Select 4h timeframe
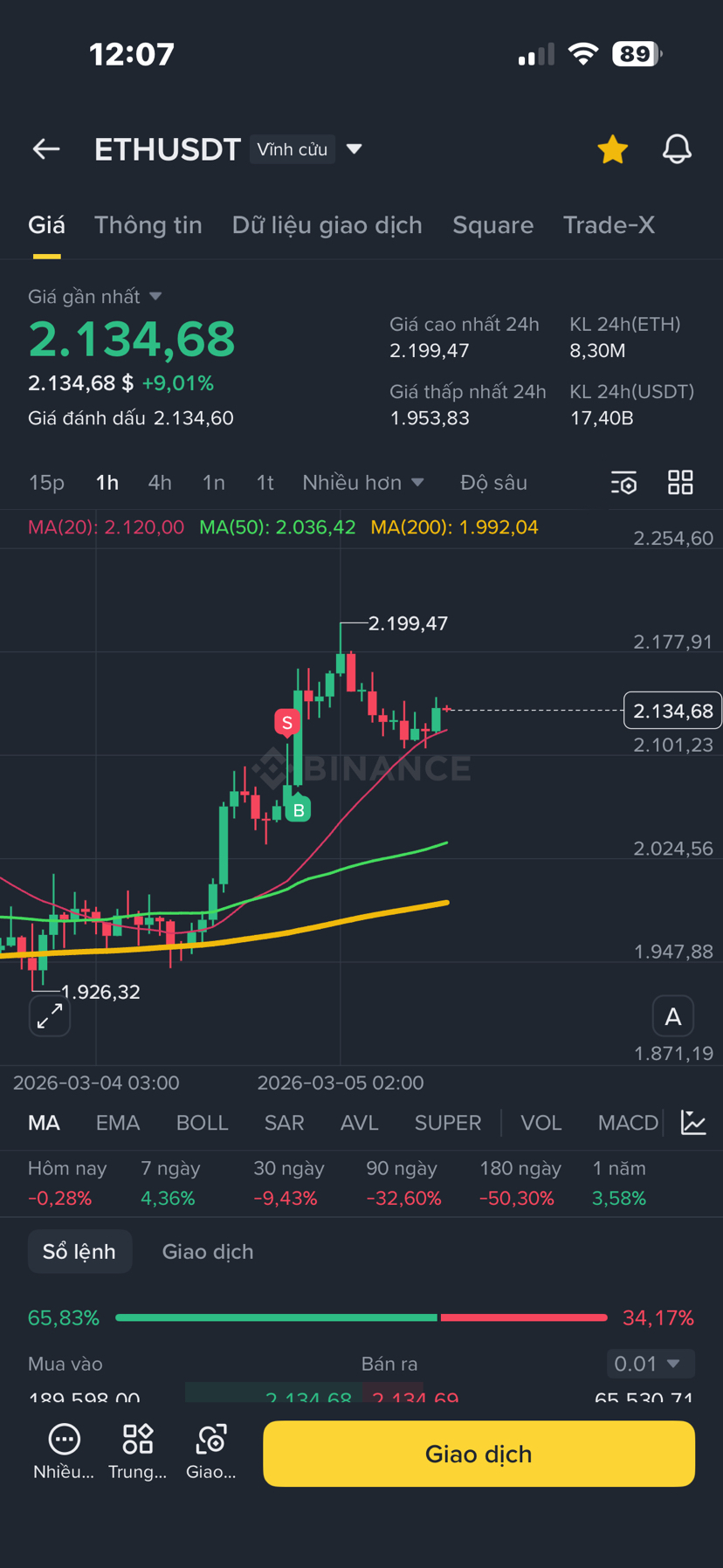The image size is (723, 1568). coord(160,483)
